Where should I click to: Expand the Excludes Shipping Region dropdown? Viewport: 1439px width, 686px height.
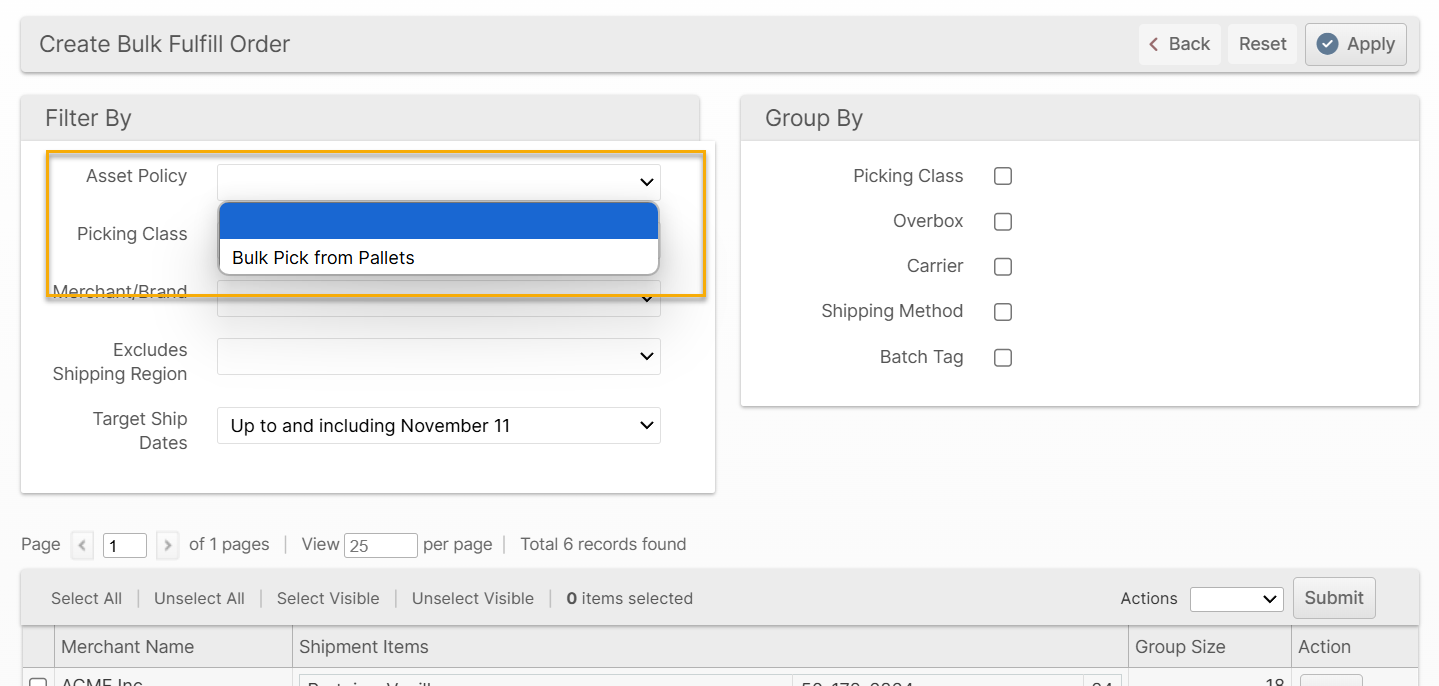[438, 356]
